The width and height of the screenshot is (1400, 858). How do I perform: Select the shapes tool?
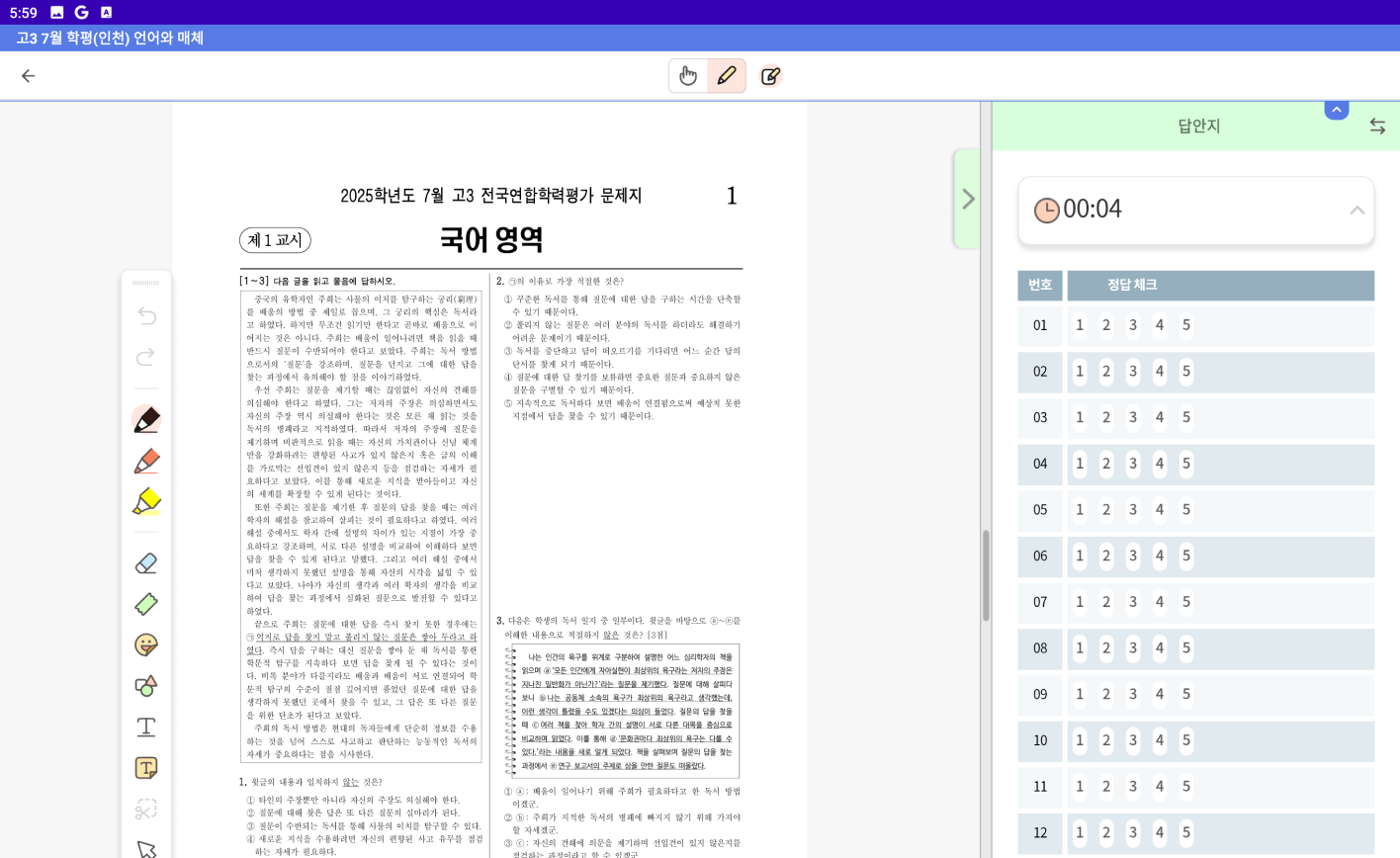click(x=146, y=685)
